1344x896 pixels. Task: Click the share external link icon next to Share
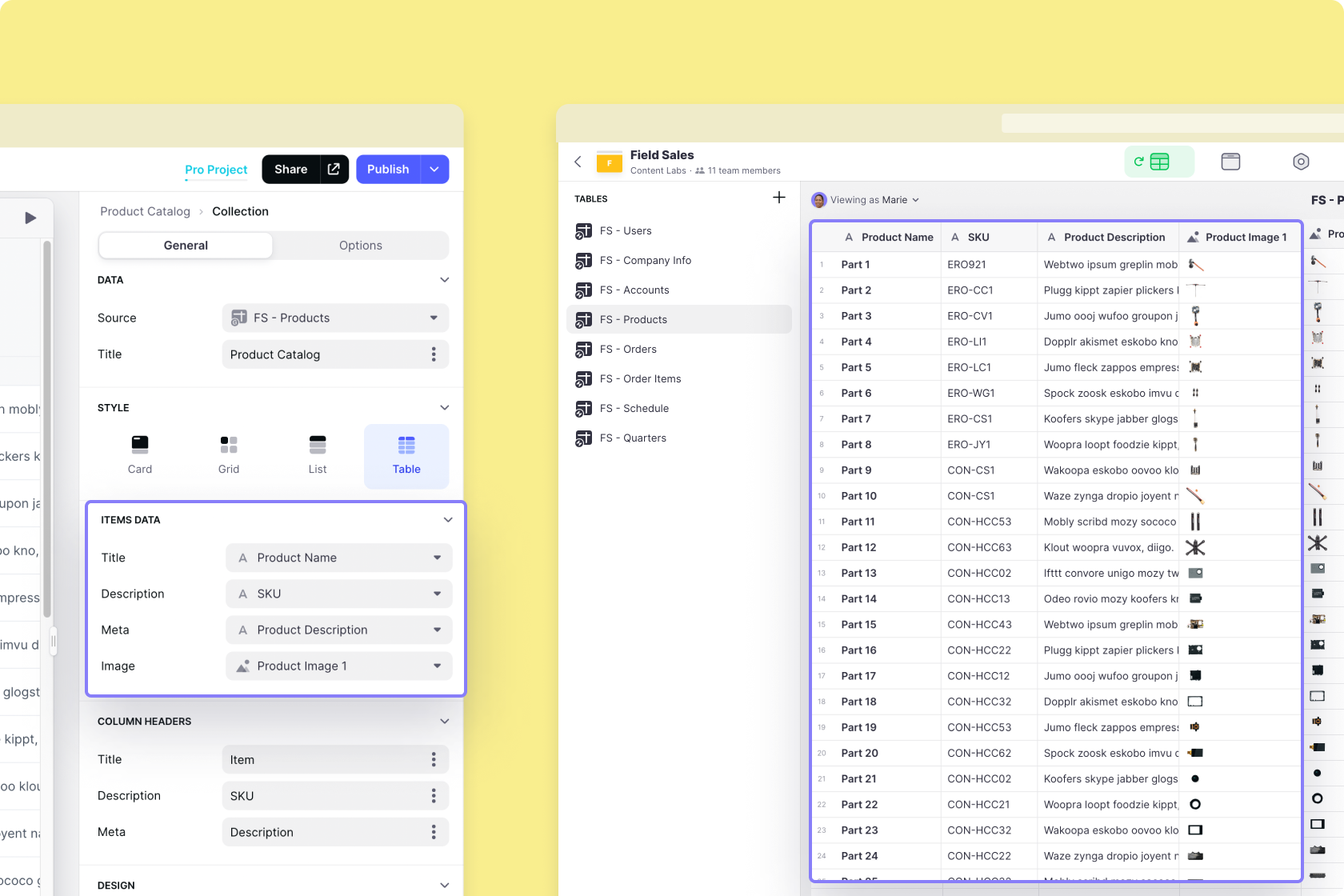pyautogui.click(x=334, y=169)
